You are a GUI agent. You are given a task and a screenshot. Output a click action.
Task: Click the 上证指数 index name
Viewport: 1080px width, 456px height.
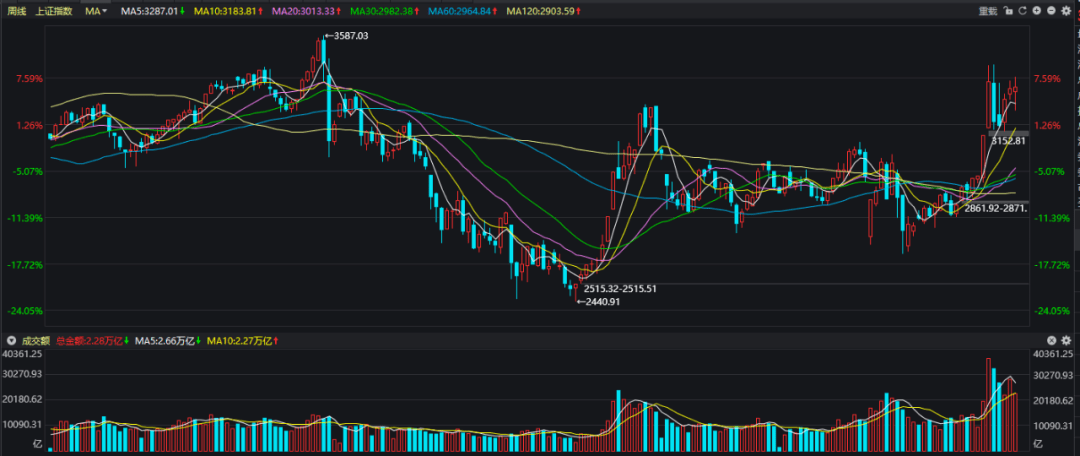click(54, 11)
